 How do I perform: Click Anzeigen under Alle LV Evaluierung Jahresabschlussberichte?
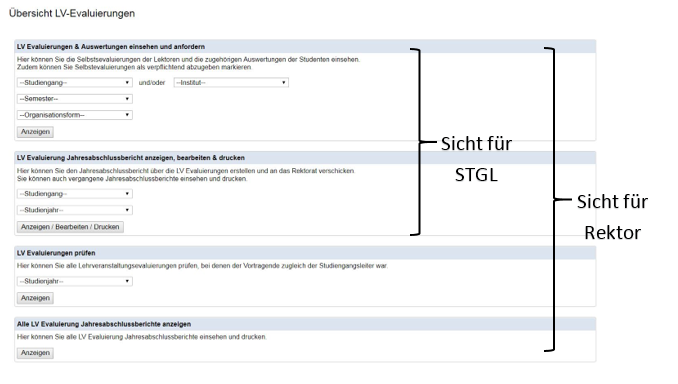click(35, 353)
